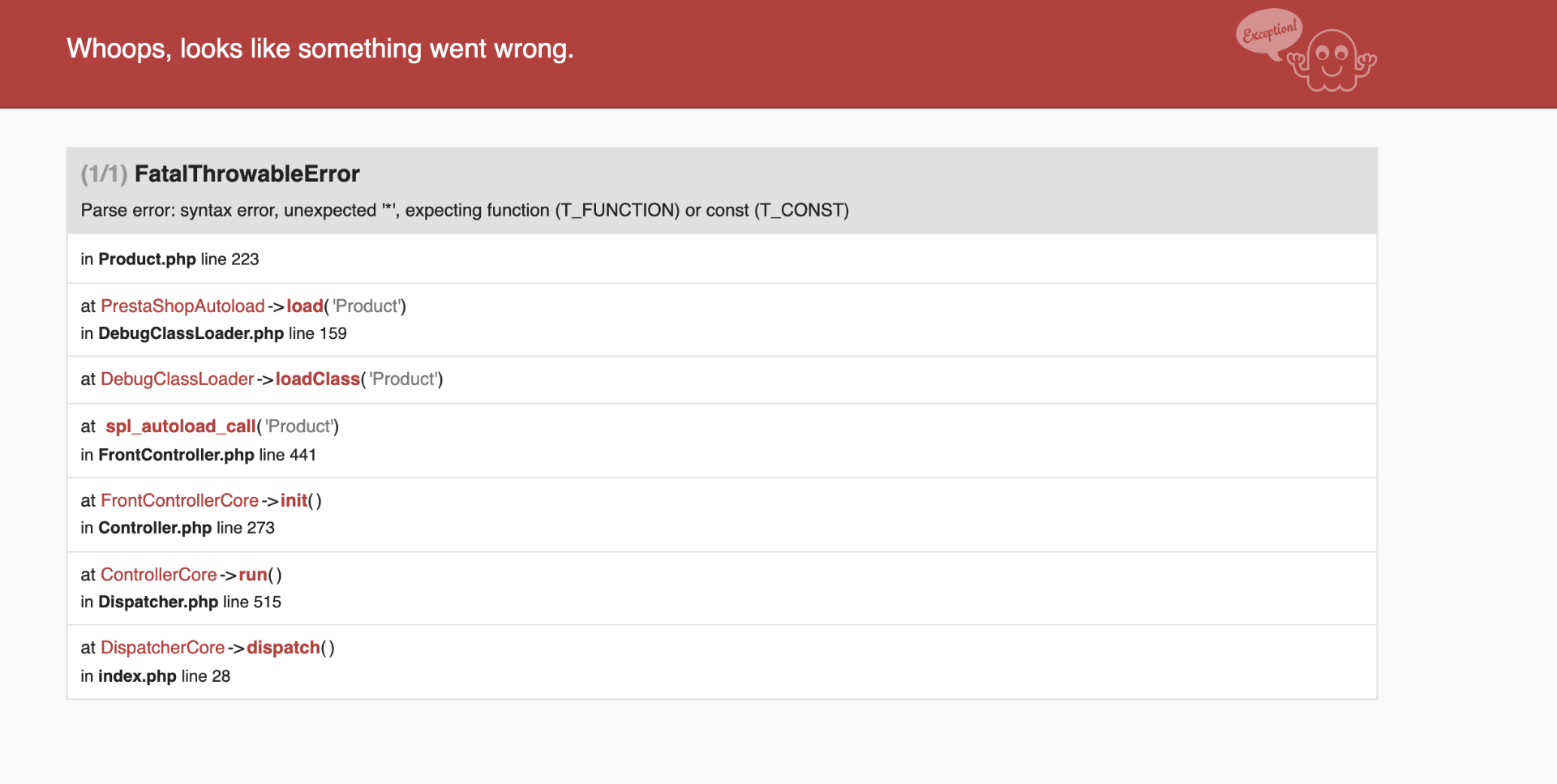
Task: Click the Product.php line 223 file reference
Action: (169, 259)
